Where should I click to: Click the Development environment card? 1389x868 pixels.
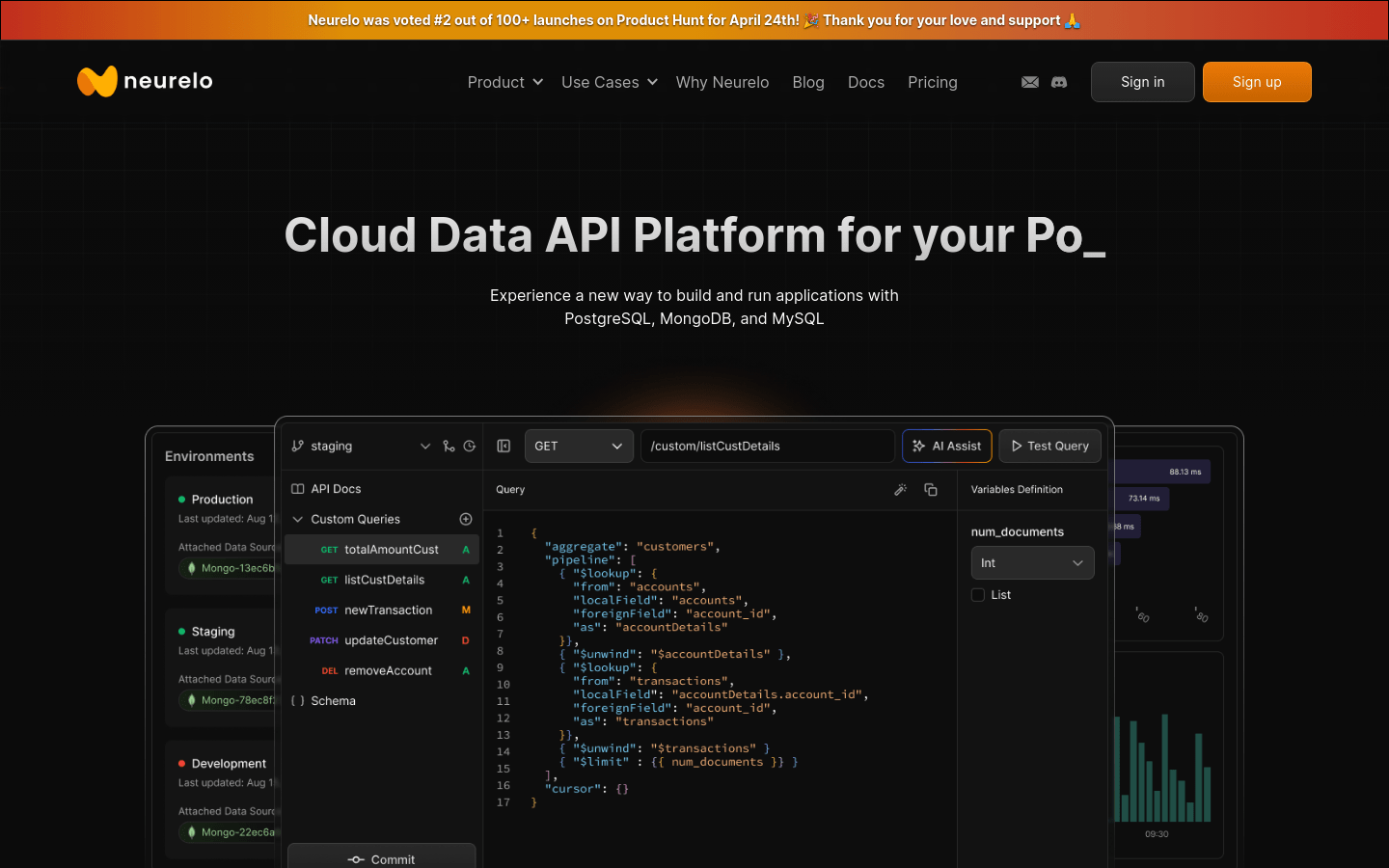220,798
